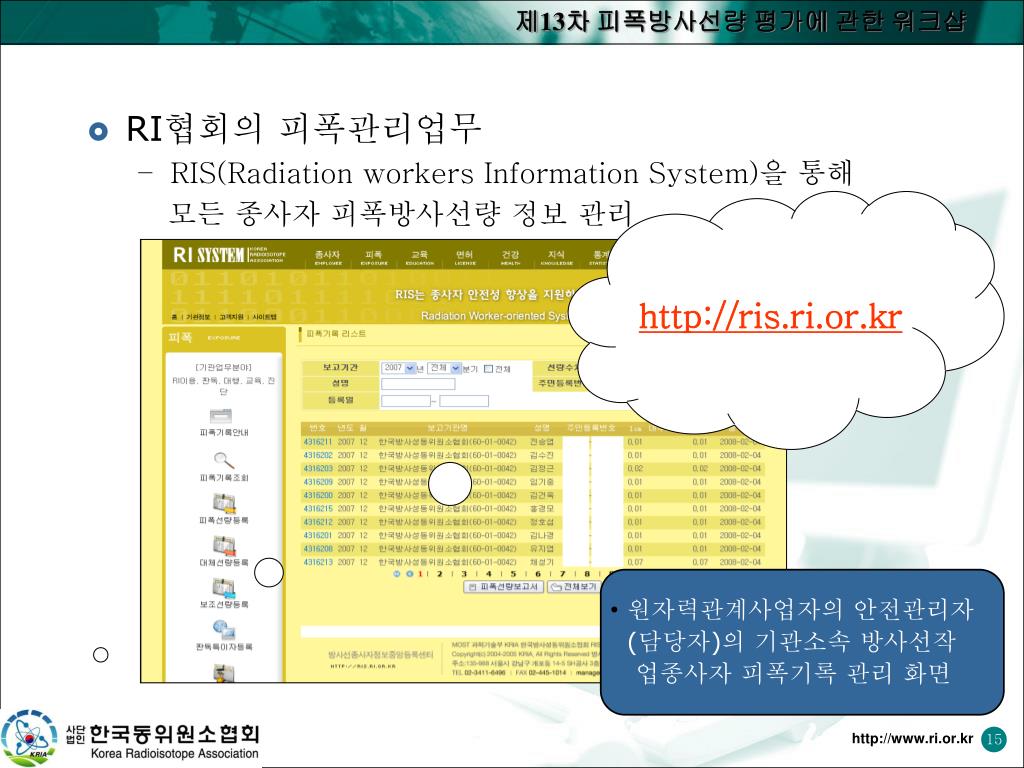Open the 종사자 (Employee) menu
Image resolution: width=1024 pixels, height=768 pixels.
pyautogui.click(x=328, y=257)
